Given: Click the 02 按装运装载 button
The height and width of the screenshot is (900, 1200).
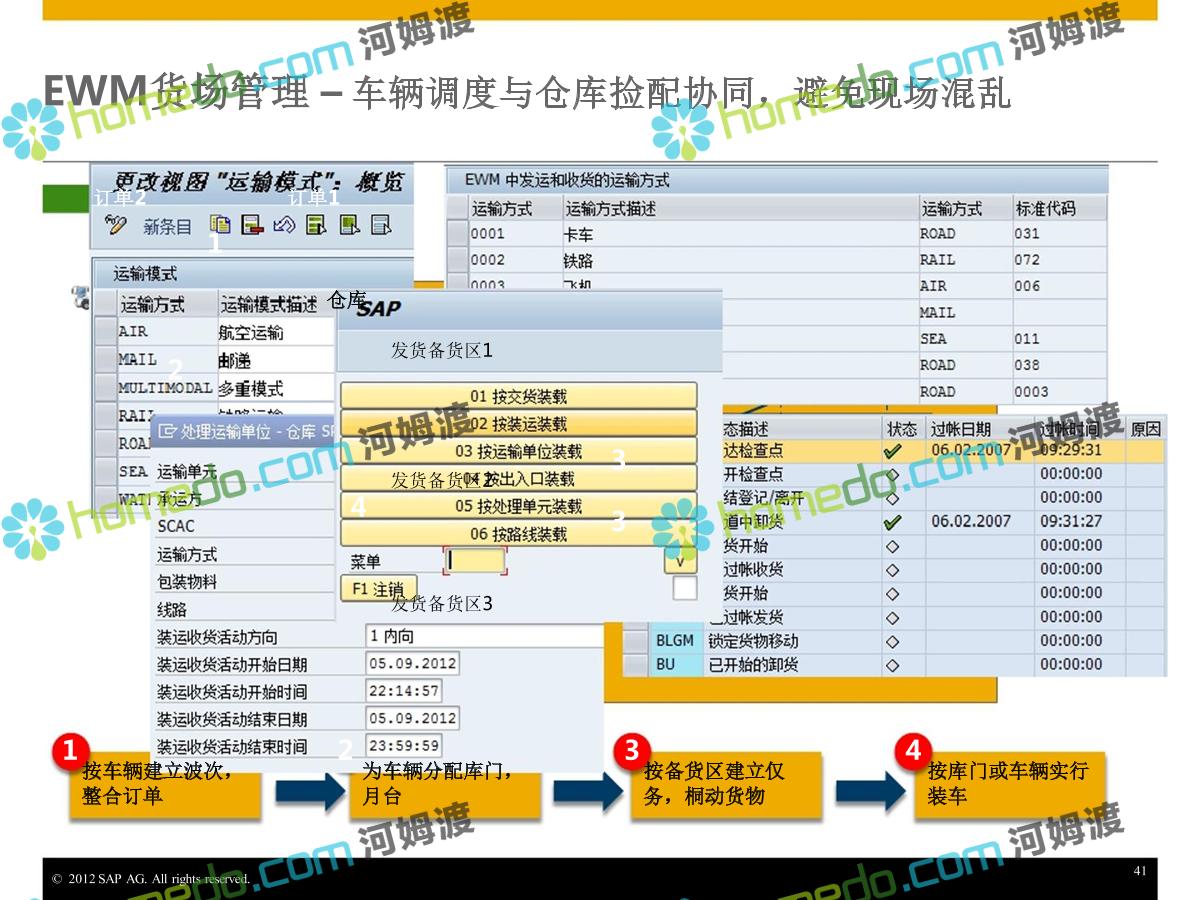Looking at the screenshot, I should pyautogui.click(x=518, y=423).
